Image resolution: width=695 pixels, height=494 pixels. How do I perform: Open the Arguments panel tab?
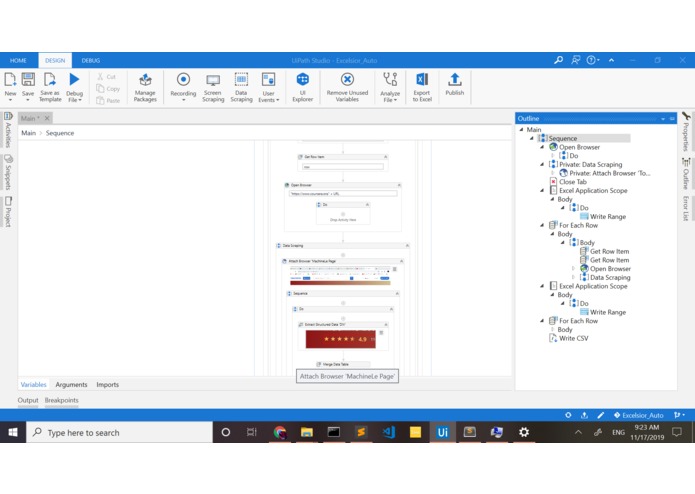click(x=71, y=385)
